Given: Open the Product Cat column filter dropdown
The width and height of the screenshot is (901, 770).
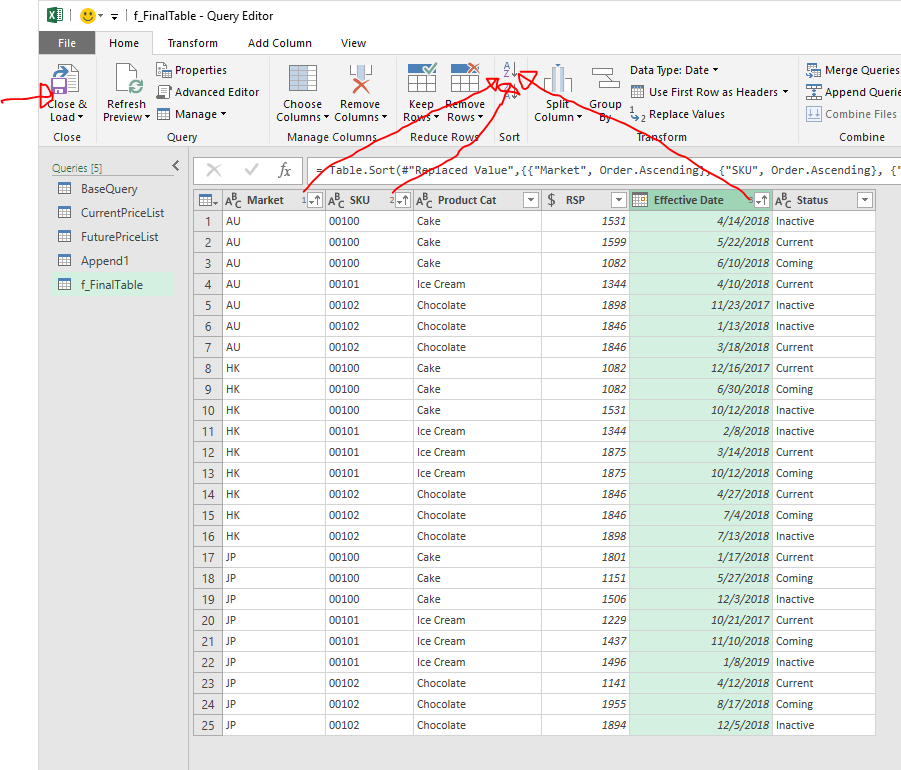Looking at the screenshot, I should tap(531, 200).
